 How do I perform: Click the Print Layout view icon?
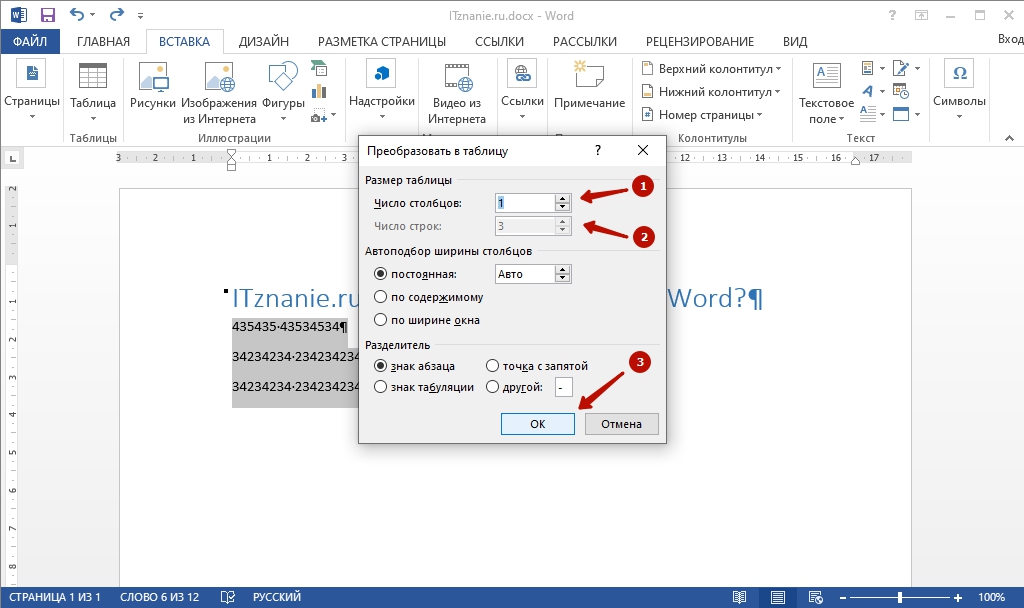777,597
